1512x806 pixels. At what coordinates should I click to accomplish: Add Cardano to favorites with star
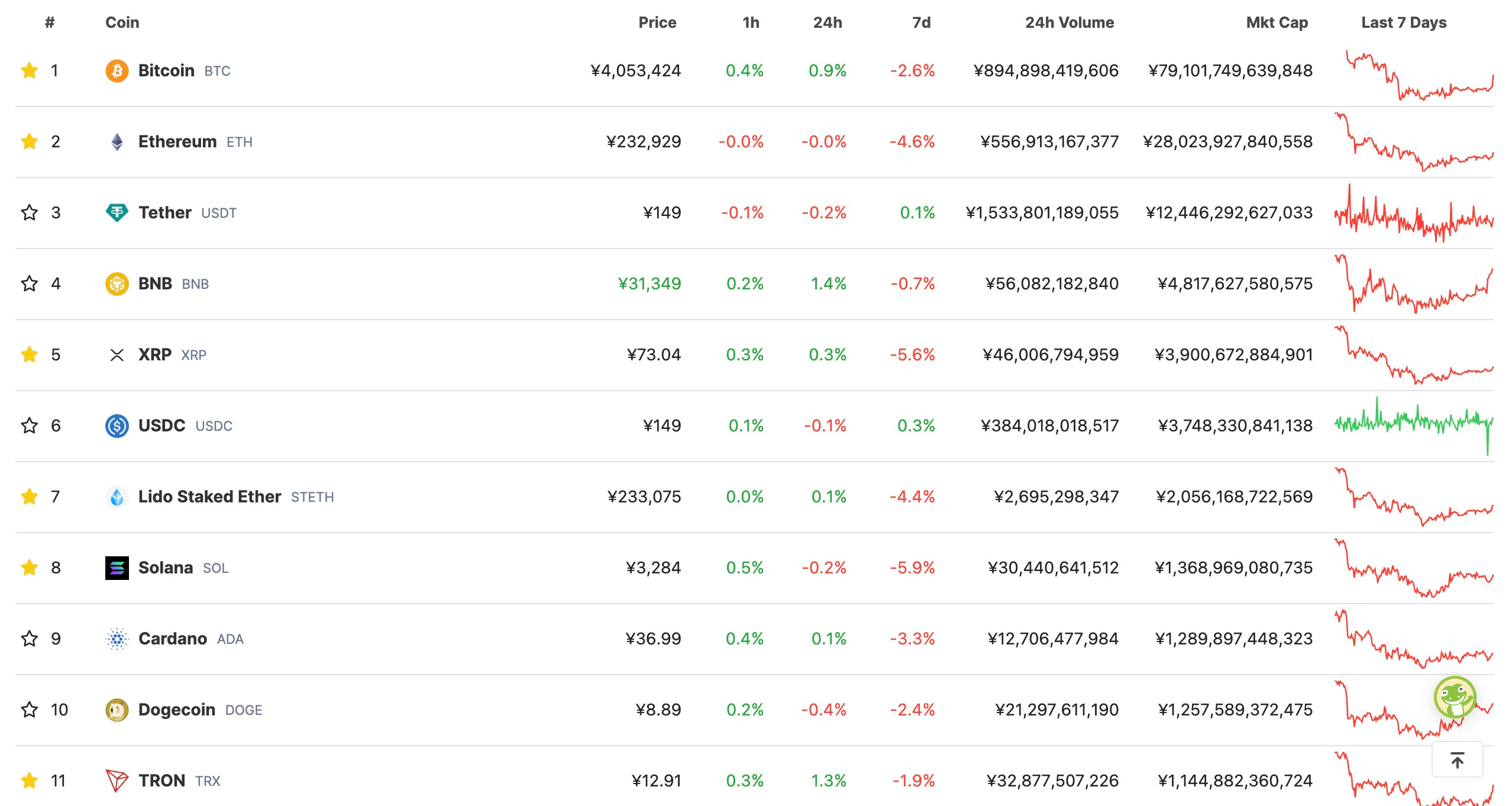click(29, 639)
